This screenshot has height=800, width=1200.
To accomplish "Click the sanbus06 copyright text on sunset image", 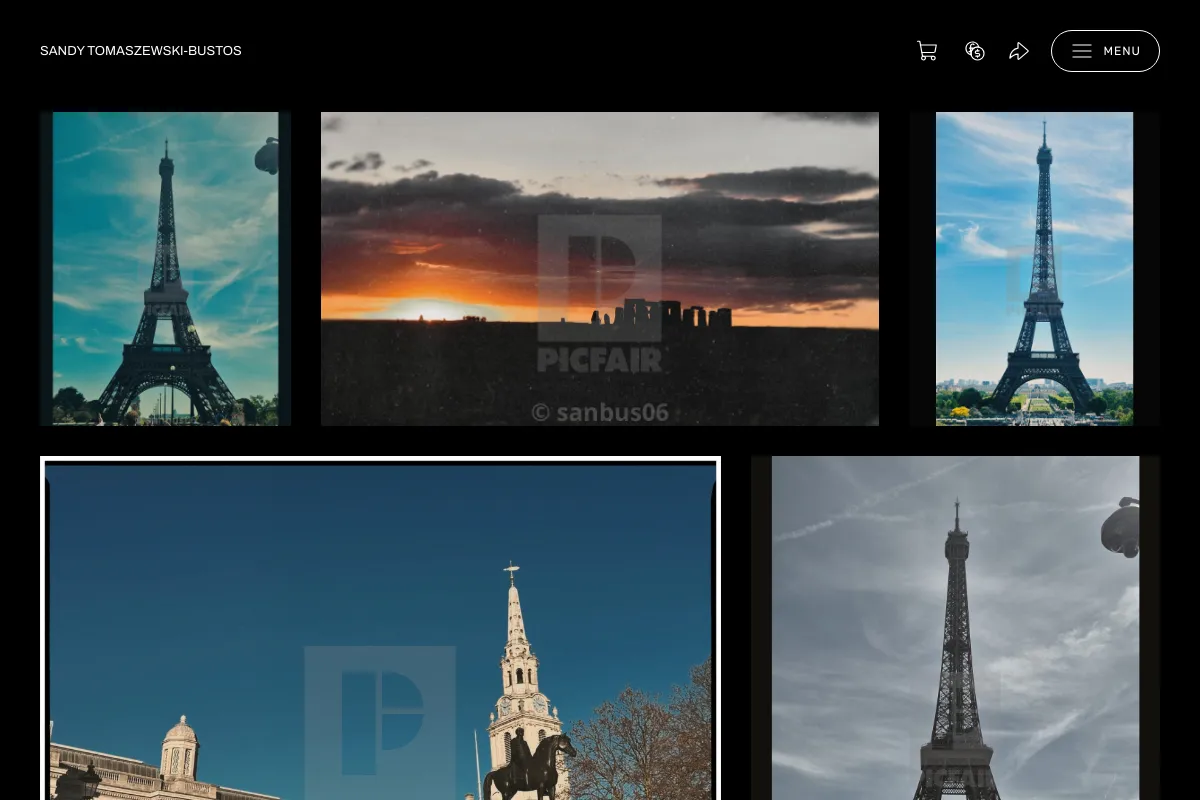I will click(x=600, y=411).
